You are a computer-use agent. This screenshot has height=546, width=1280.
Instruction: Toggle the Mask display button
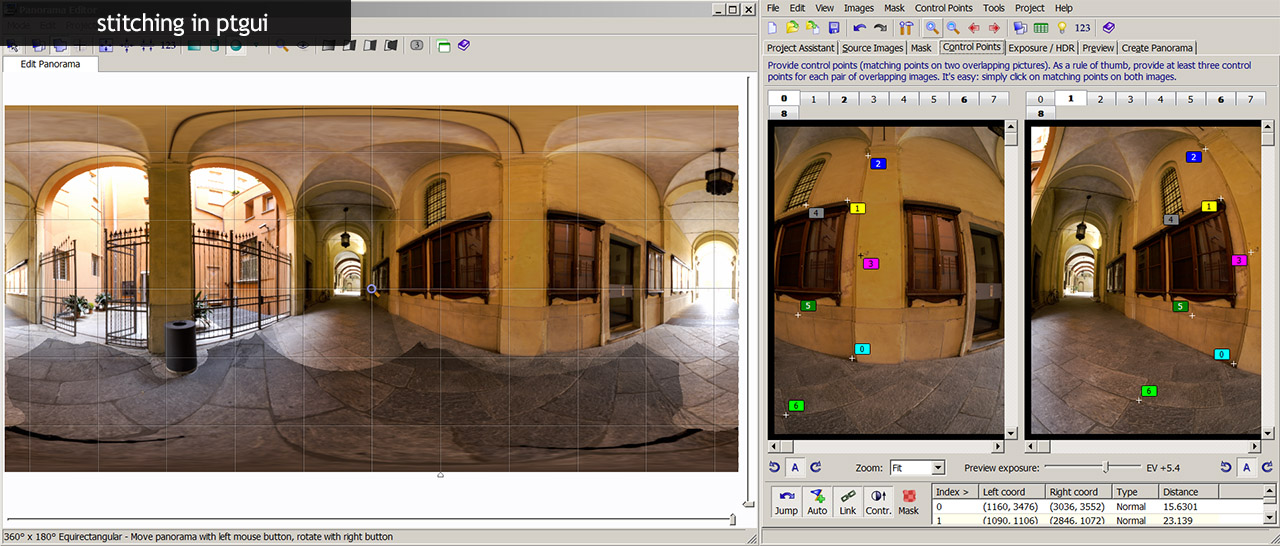pyautogui.click(x=908, y=502)
